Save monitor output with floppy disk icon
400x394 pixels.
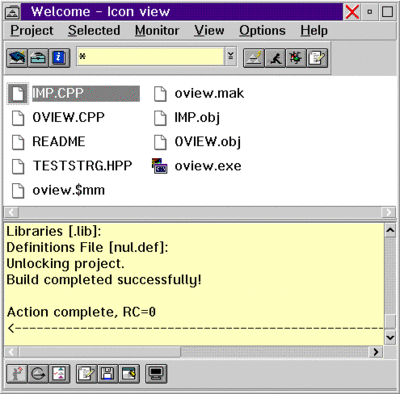point(107,374)
